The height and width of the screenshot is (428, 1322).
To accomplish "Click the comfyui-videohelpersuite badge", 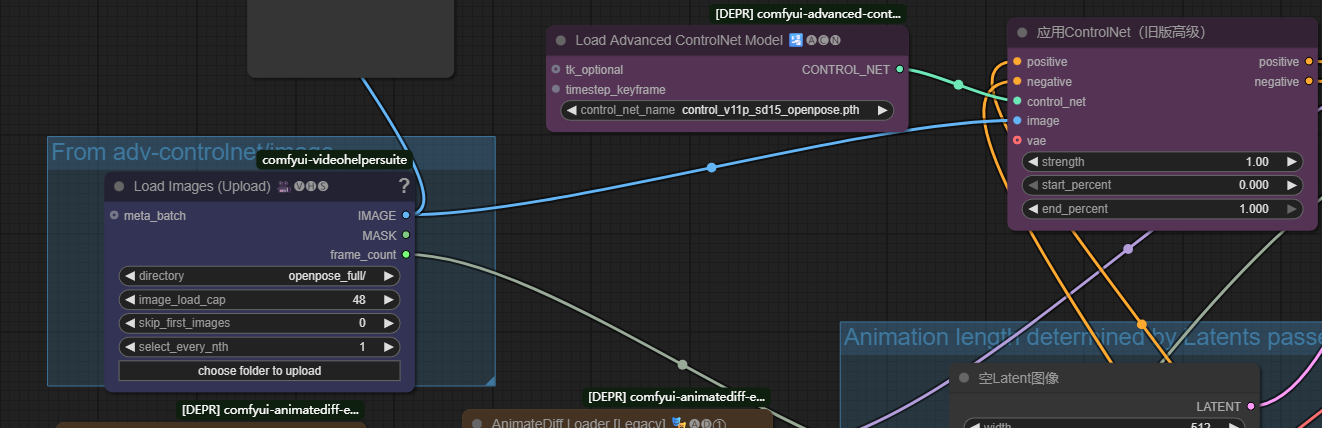I will point(335,160).
